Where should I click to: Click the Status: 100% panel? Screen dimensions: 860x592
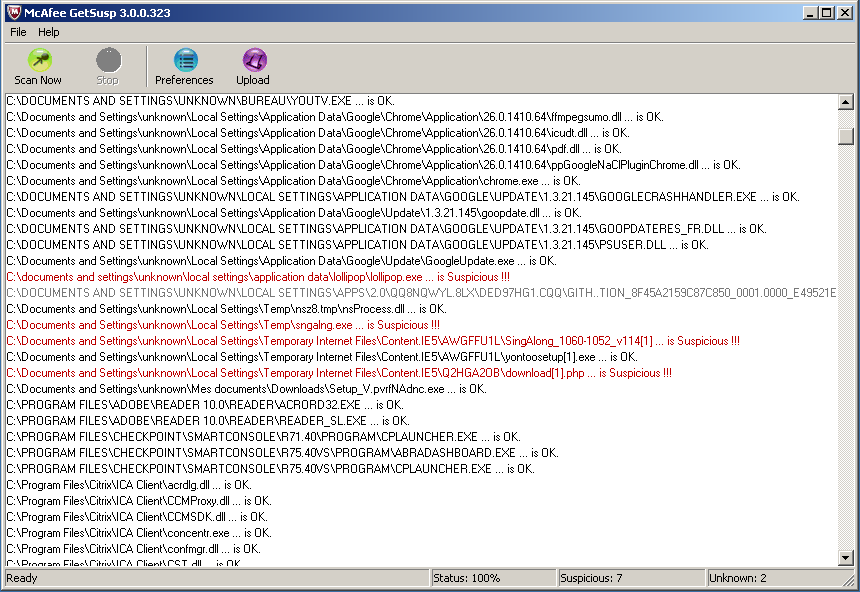(492, 578)
